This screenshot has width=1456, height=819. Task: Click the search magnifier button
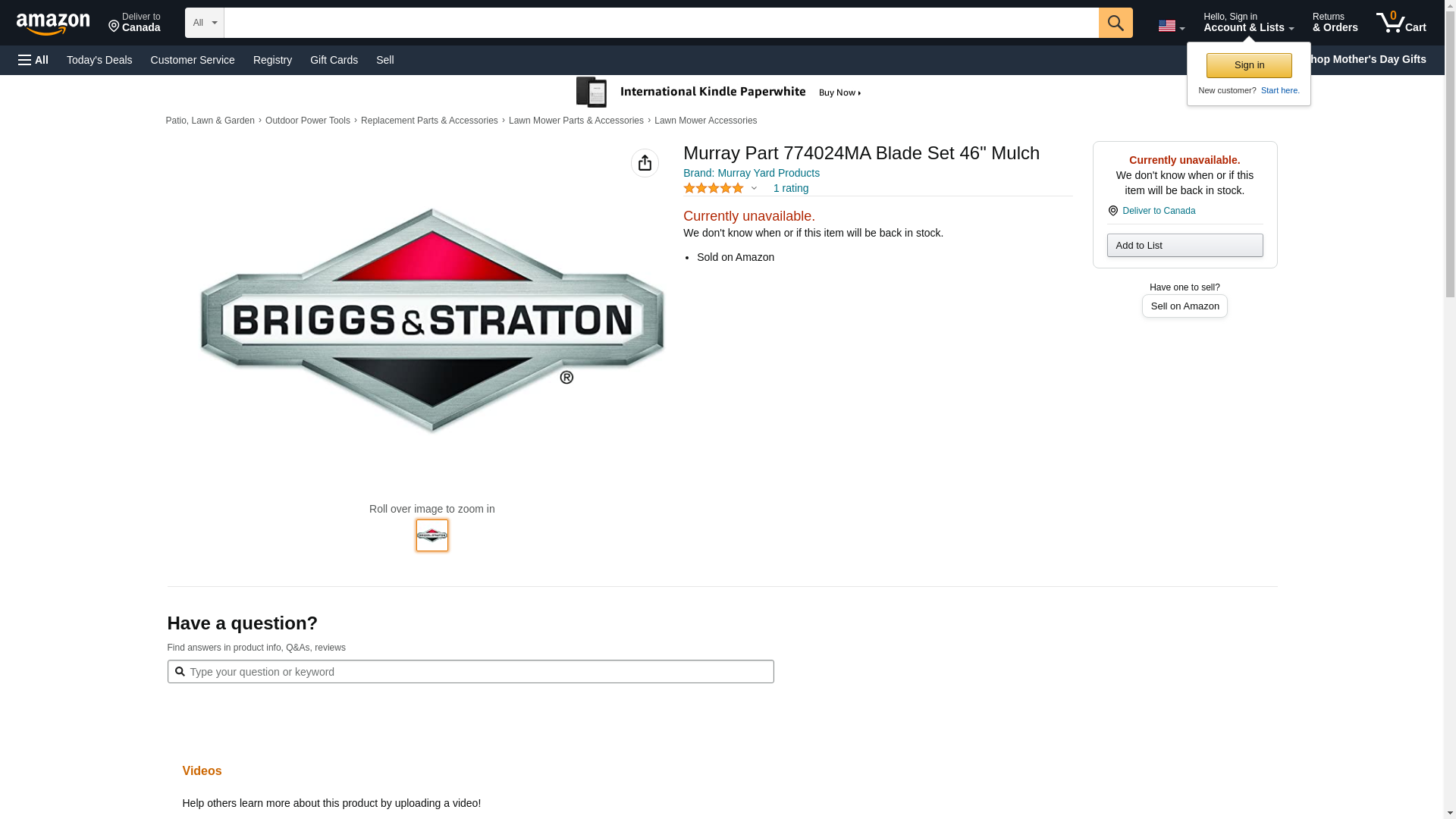tap(1115, 23)
